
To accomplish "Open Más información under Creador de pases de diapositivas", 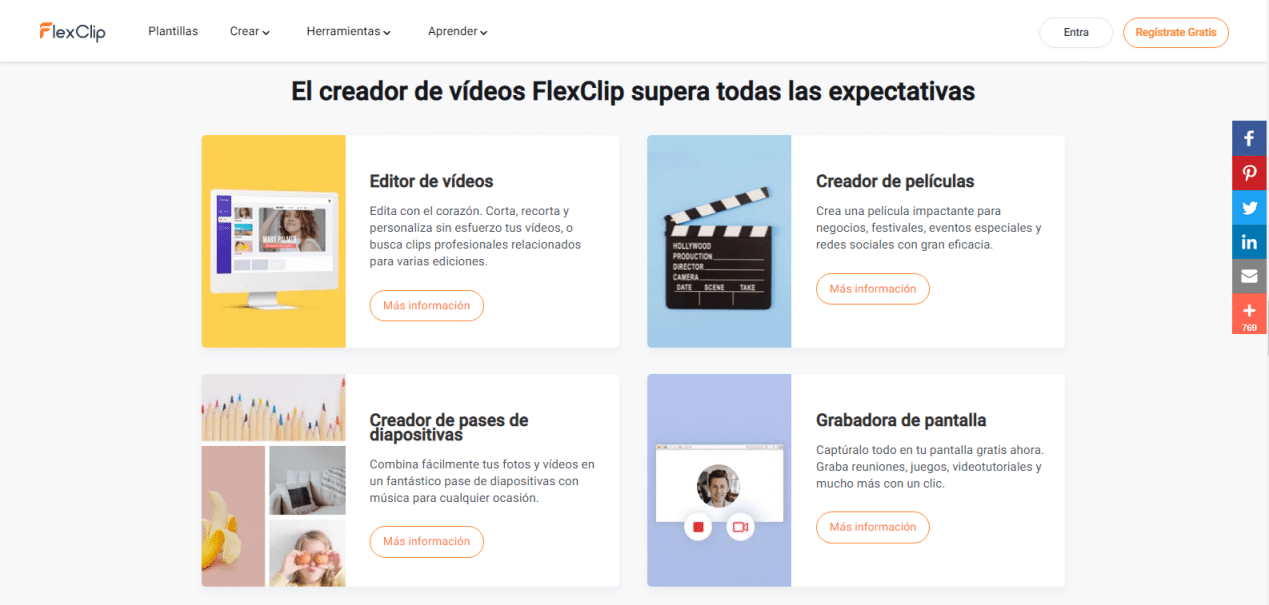I will [427, 542].
